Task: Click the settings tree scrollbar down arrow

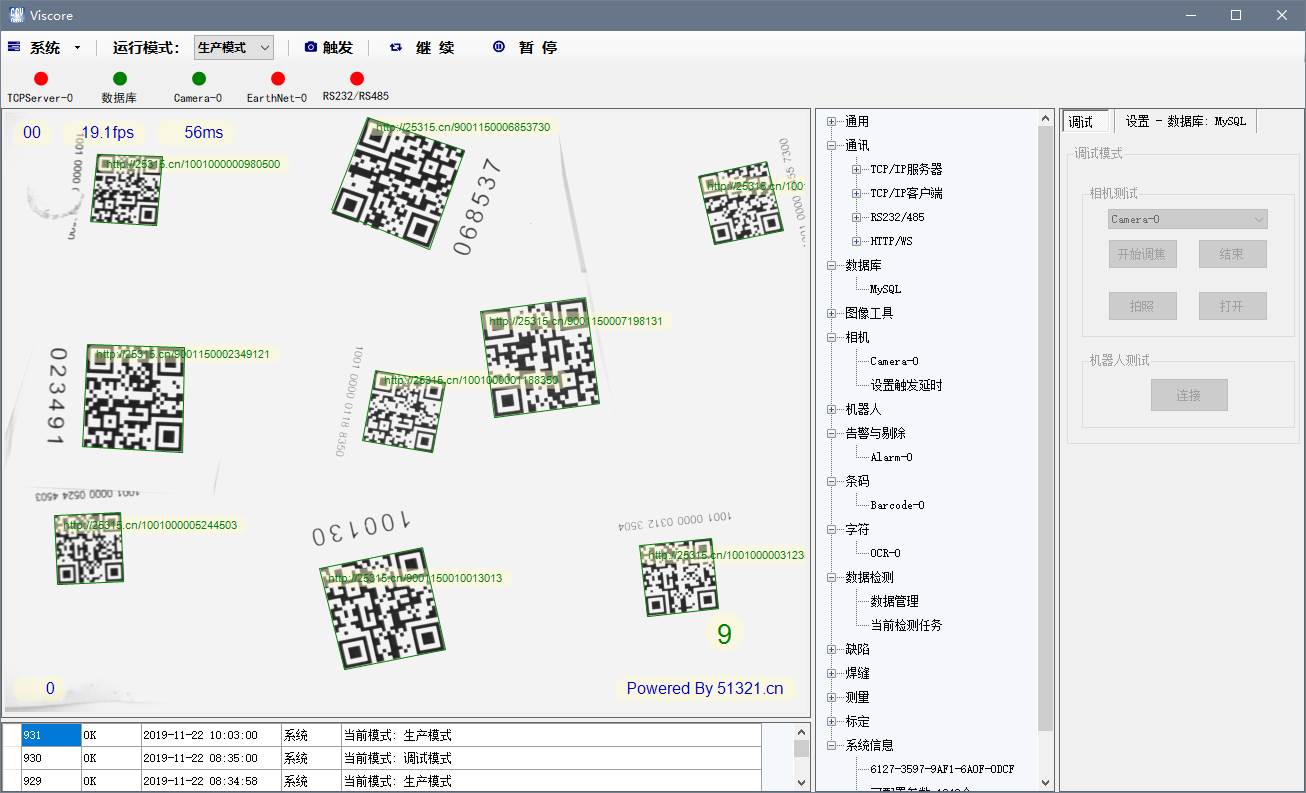Action: 1046,783
